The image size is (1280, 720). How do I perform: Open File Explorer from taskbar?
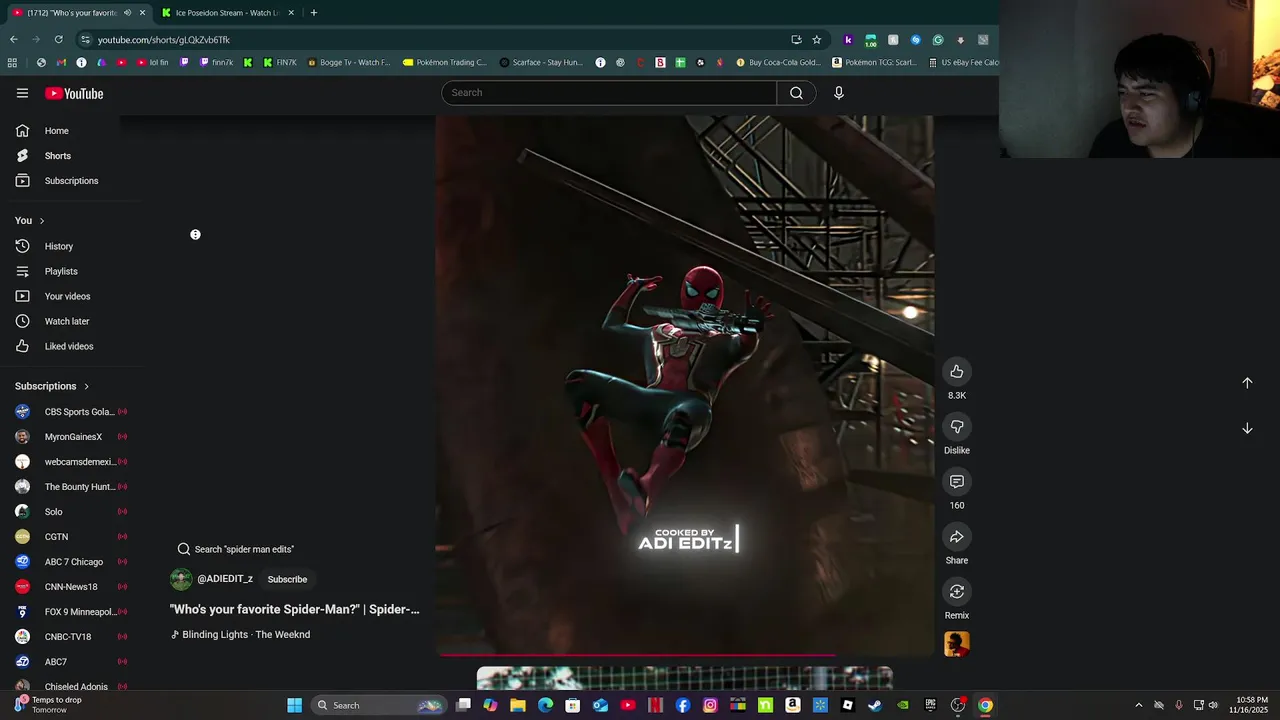(x=518, y=705)
